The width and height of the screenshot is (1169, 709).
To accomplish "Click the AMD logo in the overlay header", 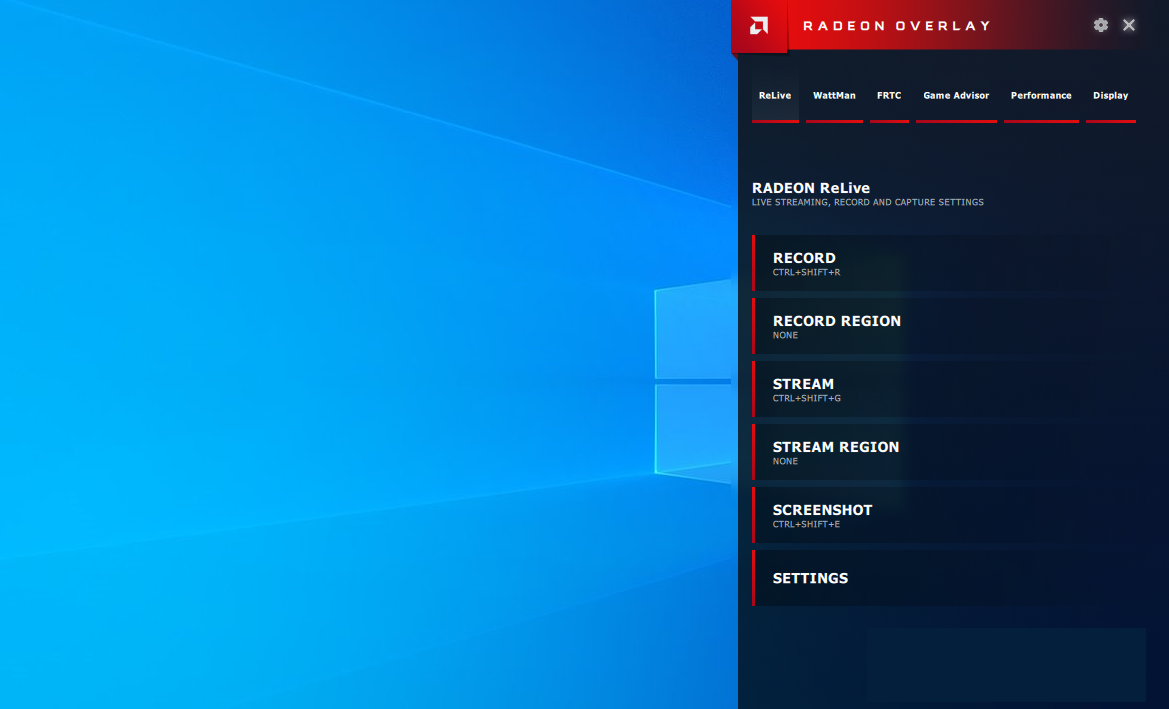I will pos(759,26).
